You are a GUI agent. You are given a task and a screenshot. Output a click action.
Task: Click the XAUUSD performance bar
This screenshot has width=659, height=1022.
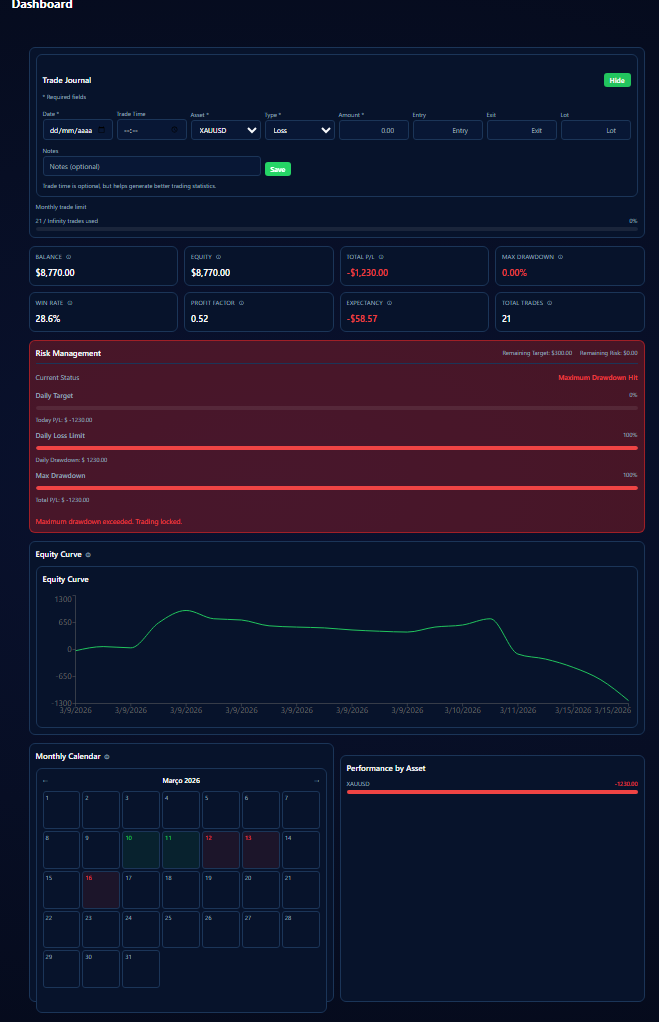tap(492, 791)
